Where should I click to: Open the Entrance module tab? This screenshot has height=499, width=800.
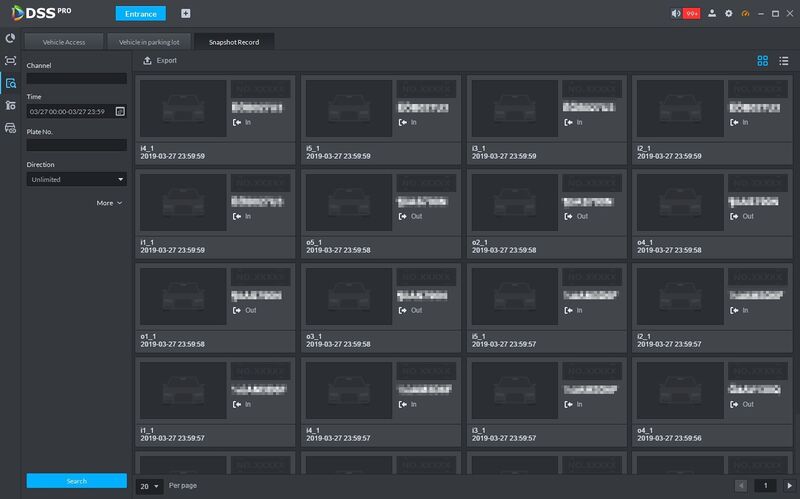[x=141, y=14]
